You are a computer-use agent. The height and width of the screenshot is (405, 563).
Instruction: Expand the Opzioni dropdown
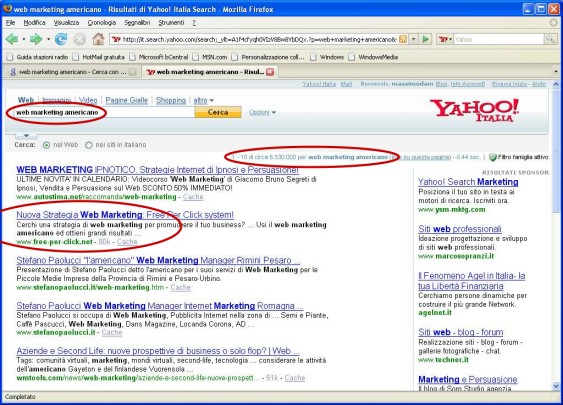pos(262,112)
